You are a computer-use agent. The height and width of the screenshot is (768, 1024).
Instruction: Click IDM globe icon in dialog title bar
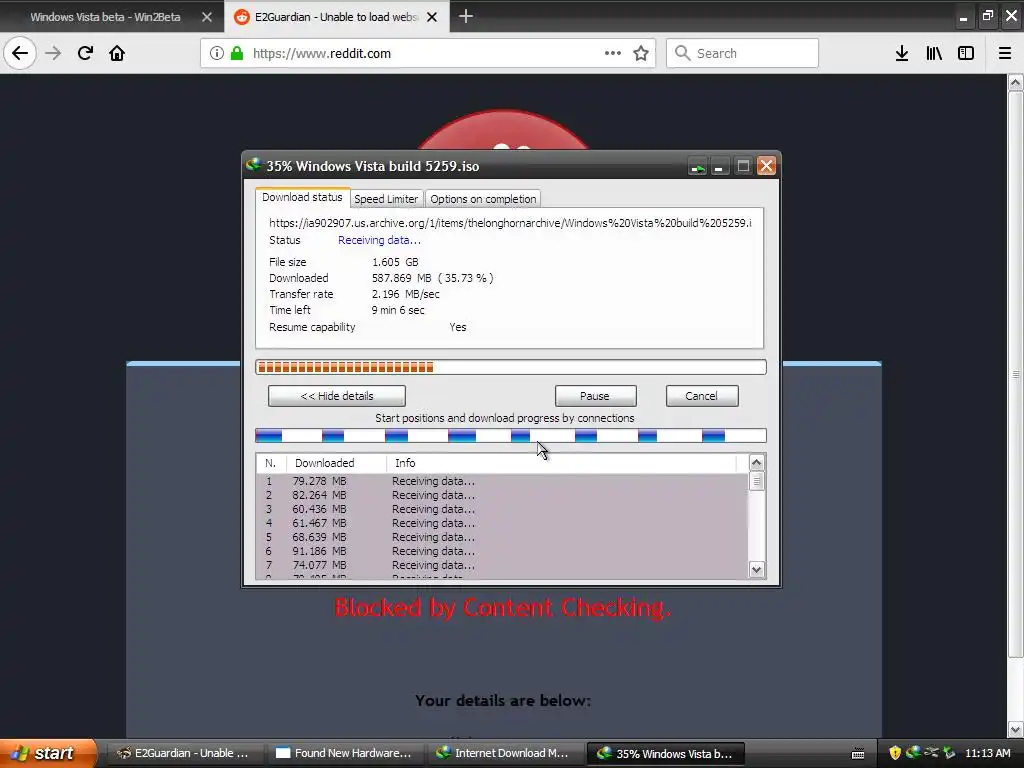(x=253, y=165)
